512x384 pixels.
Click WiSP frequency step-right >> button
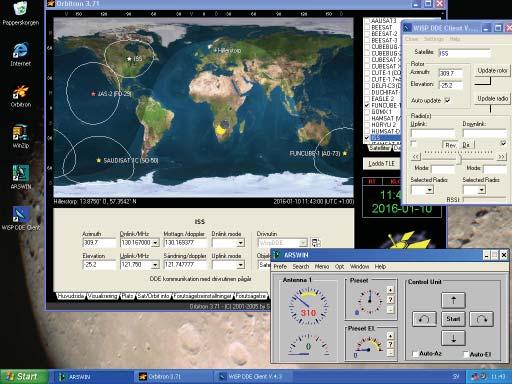point(501,157)
